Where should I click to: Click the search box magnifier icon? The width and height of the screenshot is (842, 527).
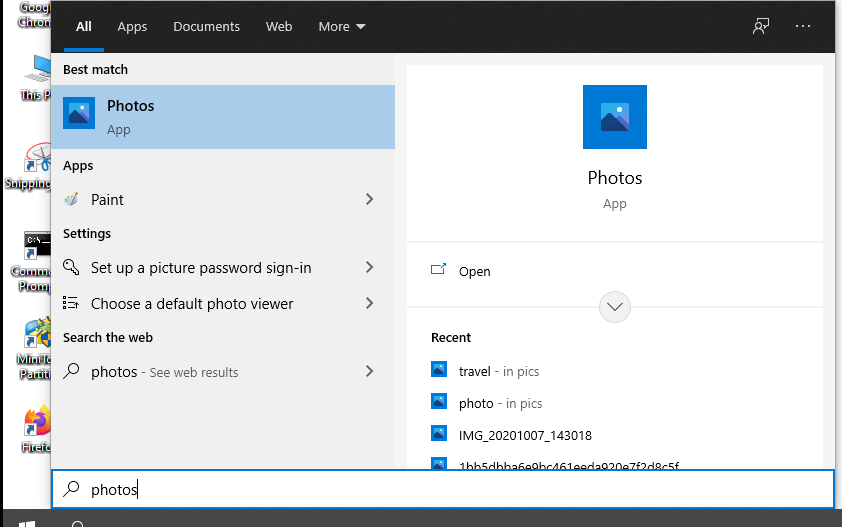coord(71,488)
